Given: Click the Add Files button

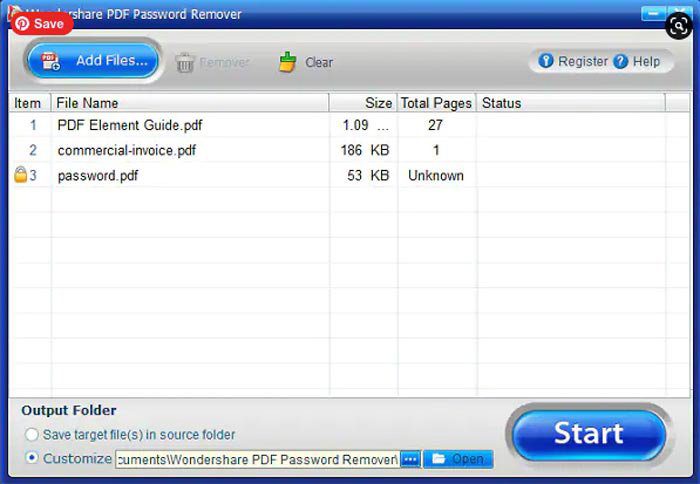Looking at the screenshot, I should 92,61.
